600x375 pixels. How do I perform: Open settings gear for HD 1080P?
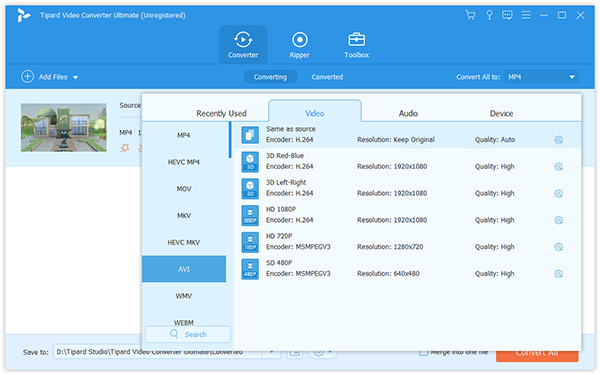558,220
